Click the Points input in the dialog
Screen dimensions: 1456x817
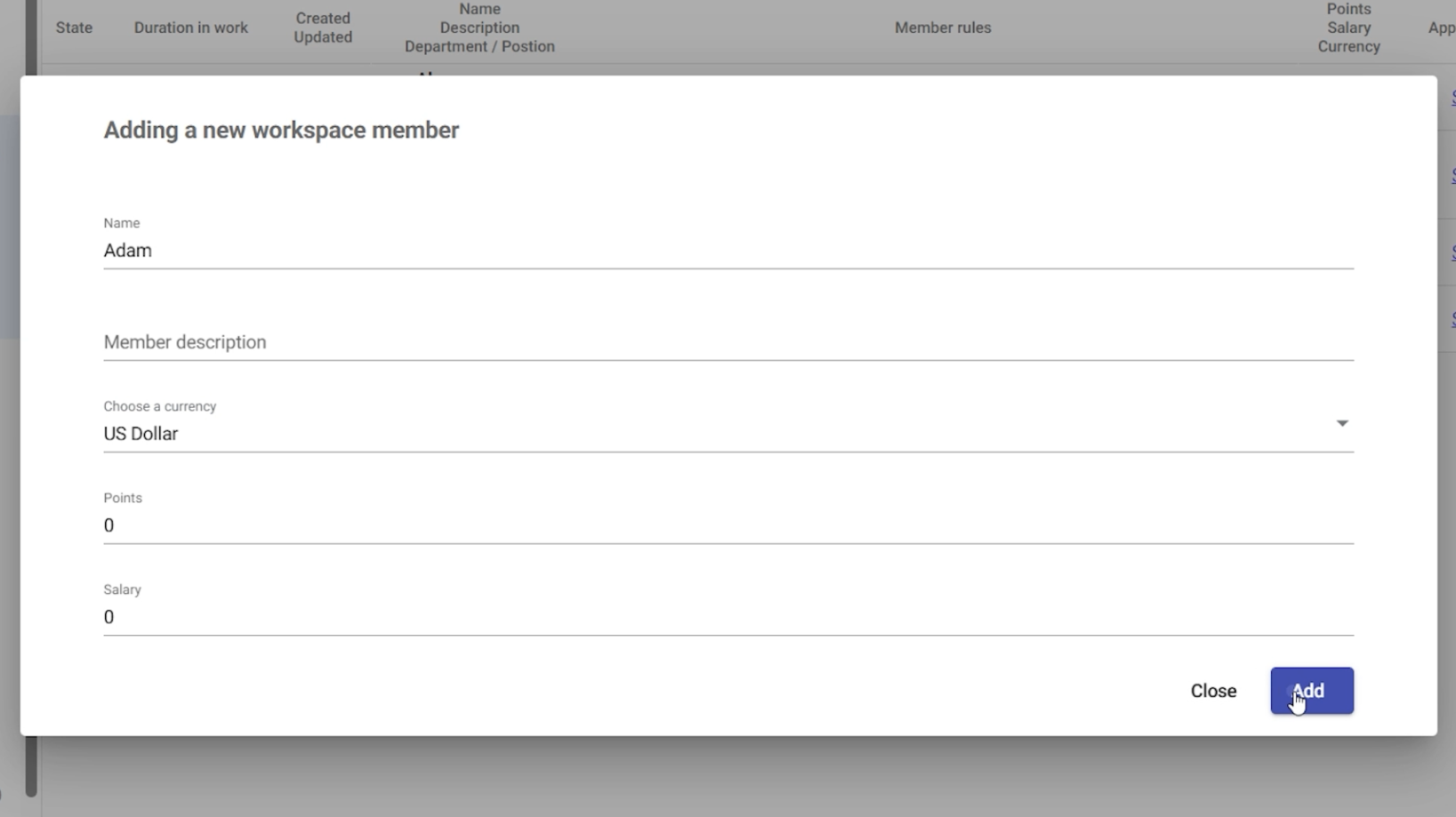click(x=728, y=525)
